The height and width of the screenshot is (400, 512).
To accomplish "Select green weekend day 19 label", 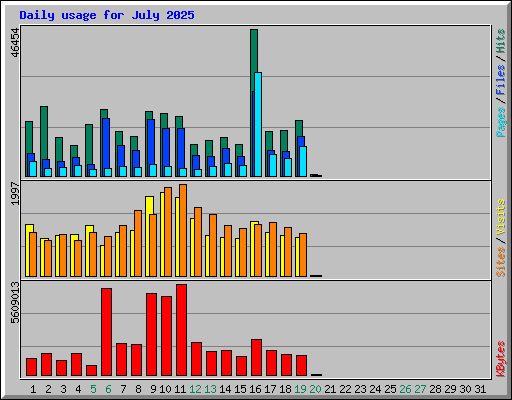I will click(300, 389).
